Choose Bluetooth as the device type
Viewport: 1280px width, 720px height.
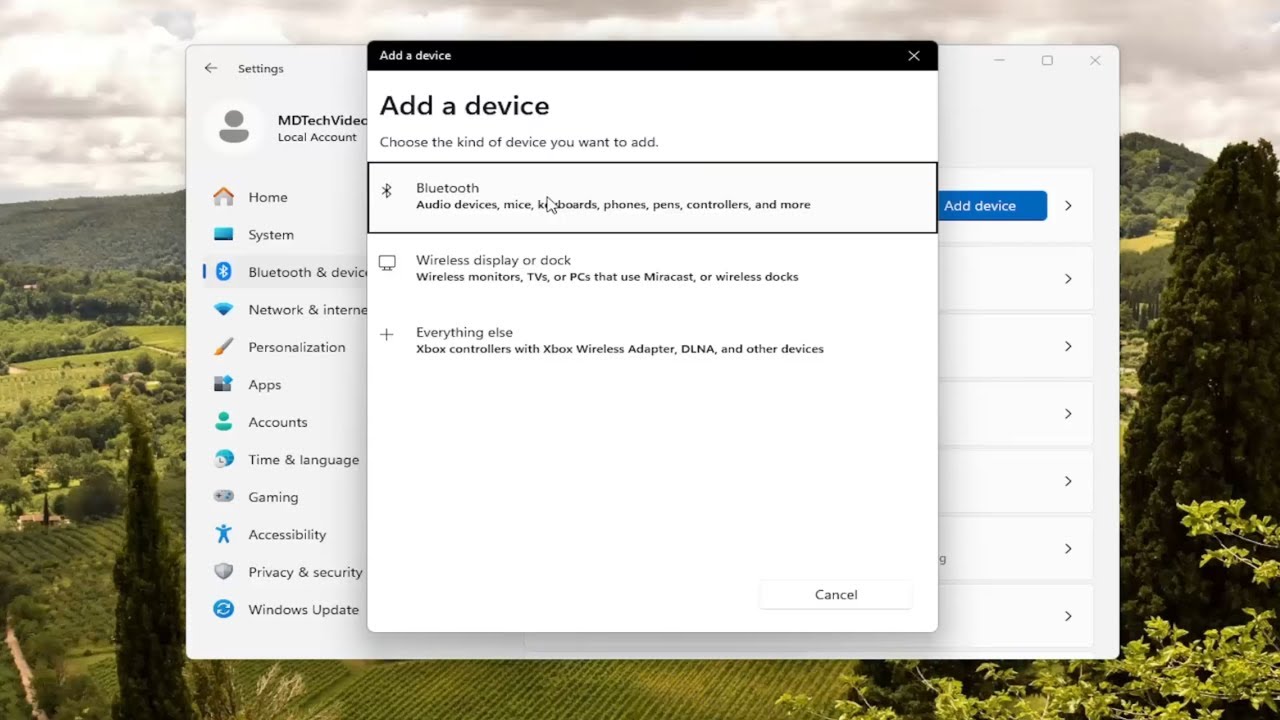[x=652, y=197]
